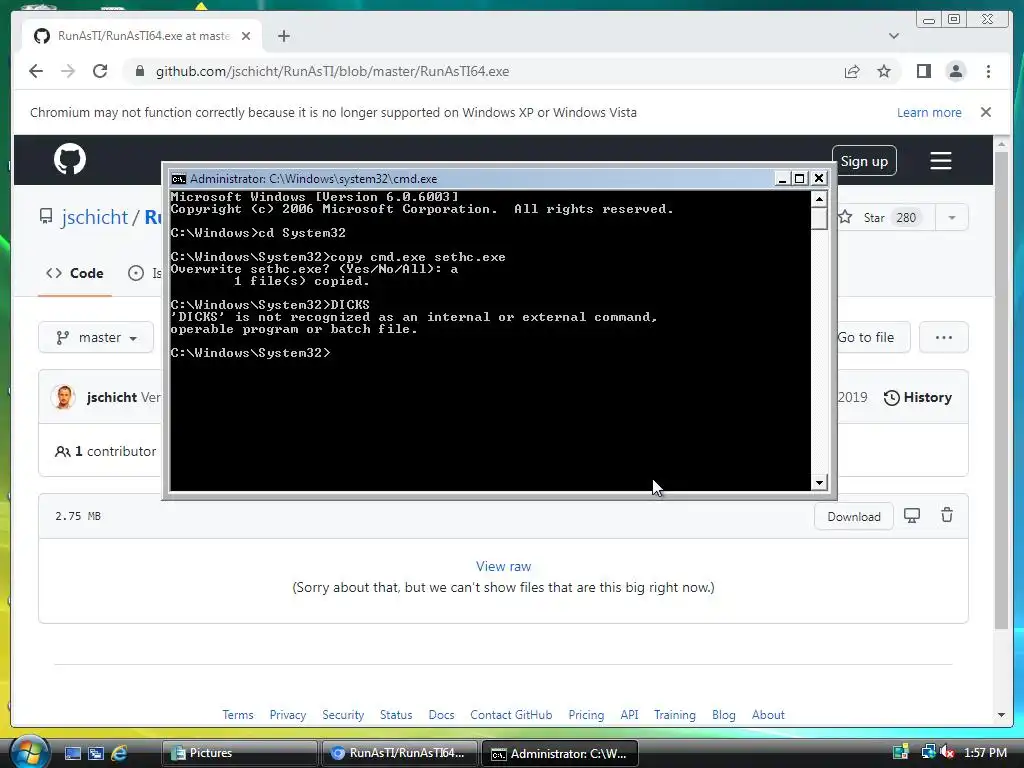Click the jschicht commit author name
The image size is (1024, 768).
coord(112,397)
